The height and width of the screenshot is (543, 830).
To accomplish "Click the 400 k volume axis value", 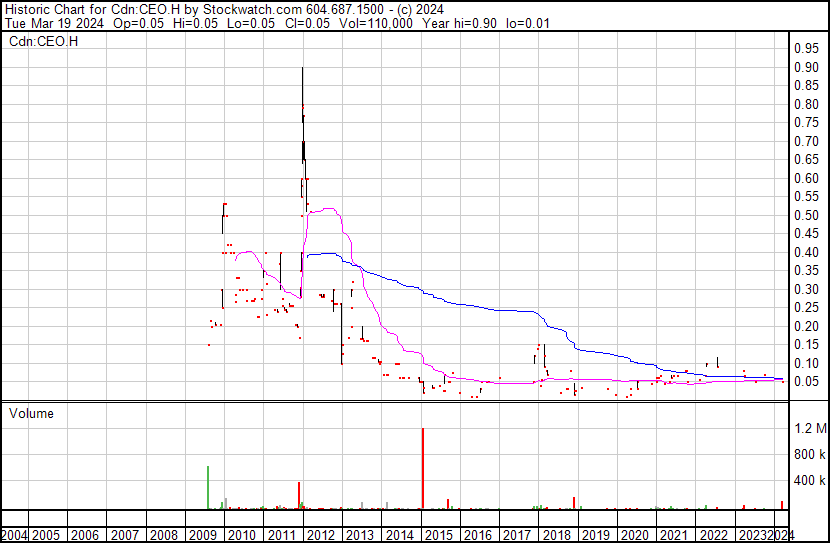I will (810, 481).
